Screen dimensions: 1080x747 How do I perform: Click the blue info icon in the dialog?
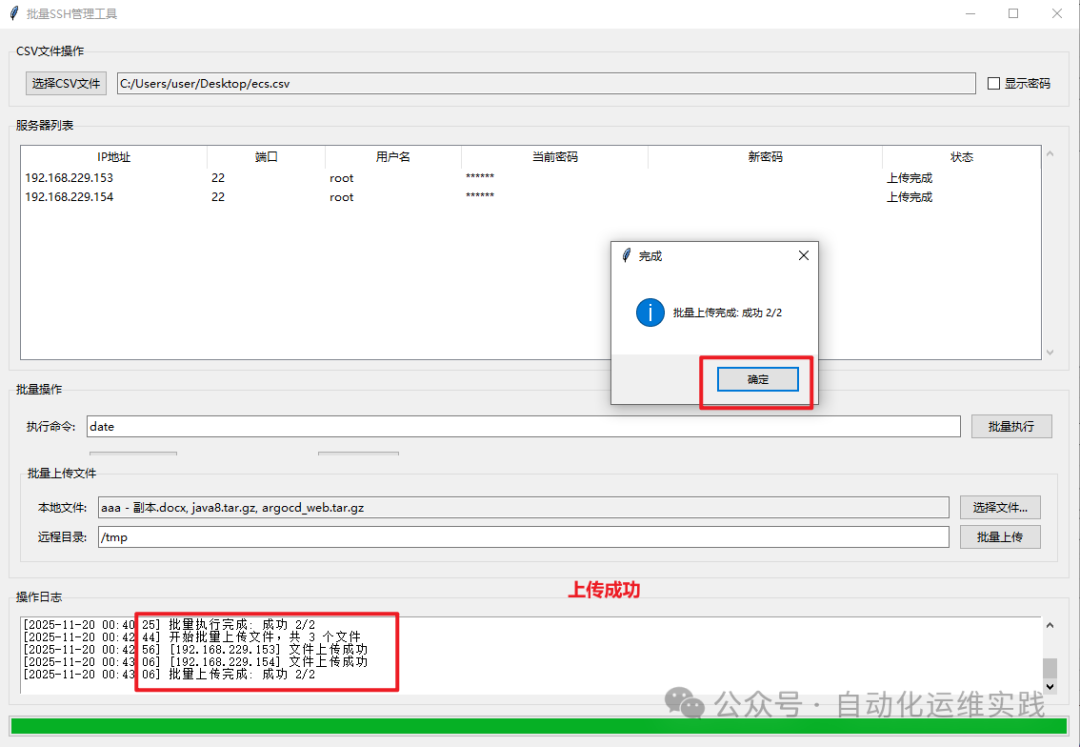(x=650, y=313)
